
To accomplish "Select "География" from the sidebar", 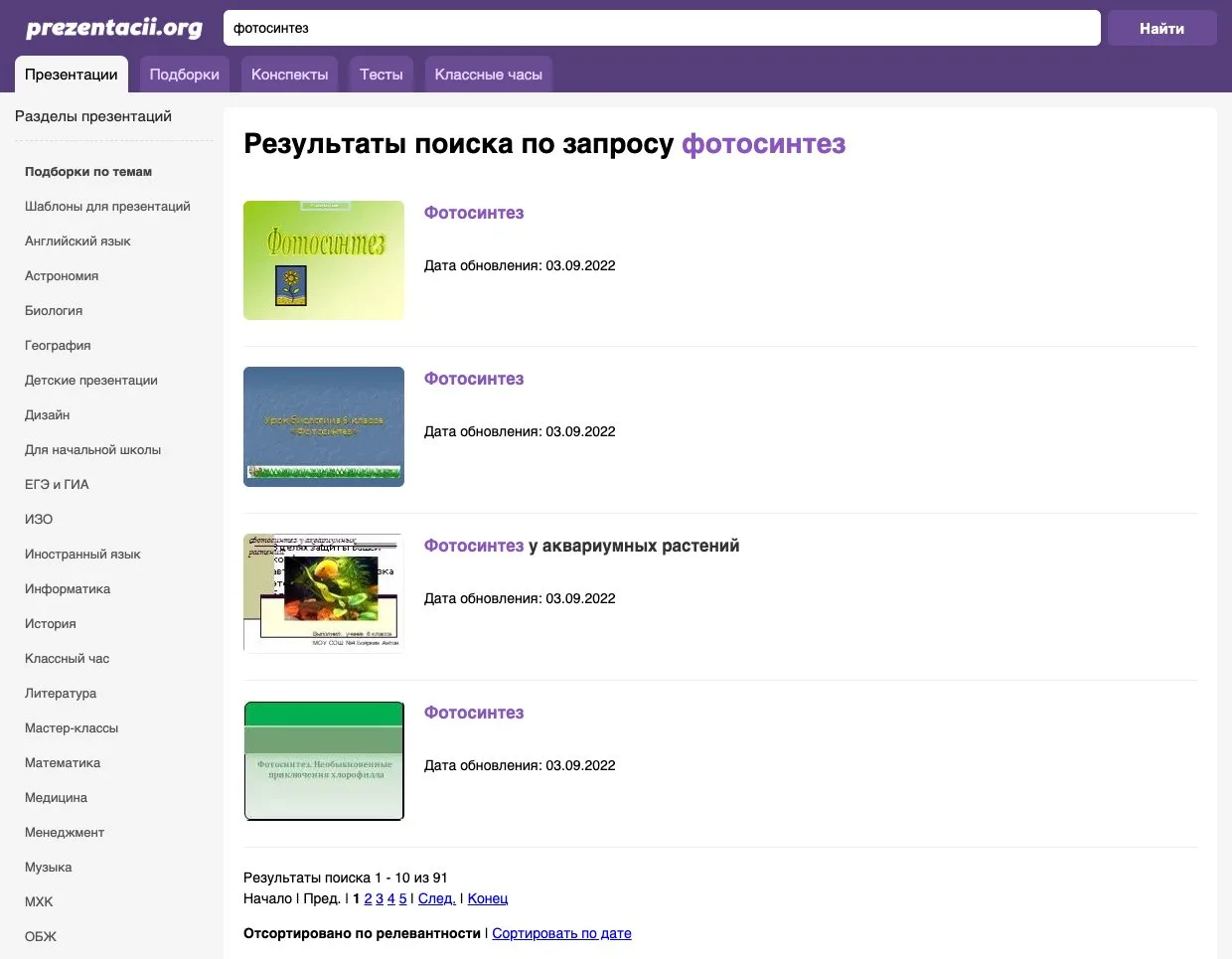I will coord(58,345).
